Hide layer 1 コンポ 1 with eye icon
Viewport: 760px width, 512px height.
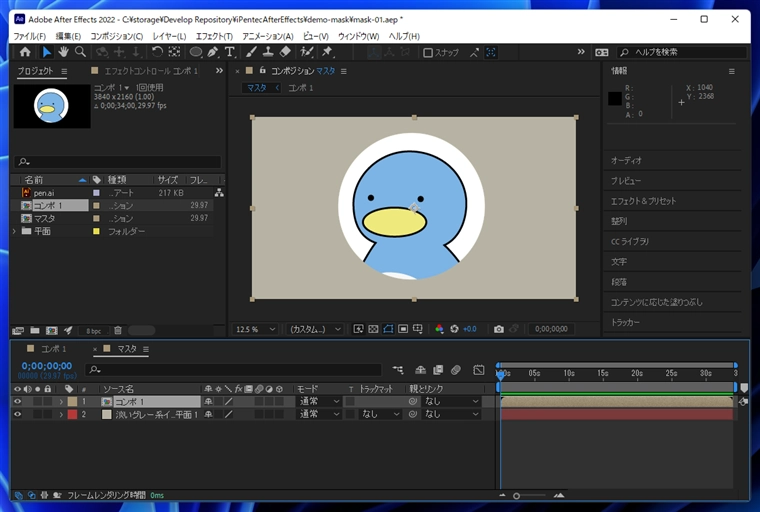point(17,401)
